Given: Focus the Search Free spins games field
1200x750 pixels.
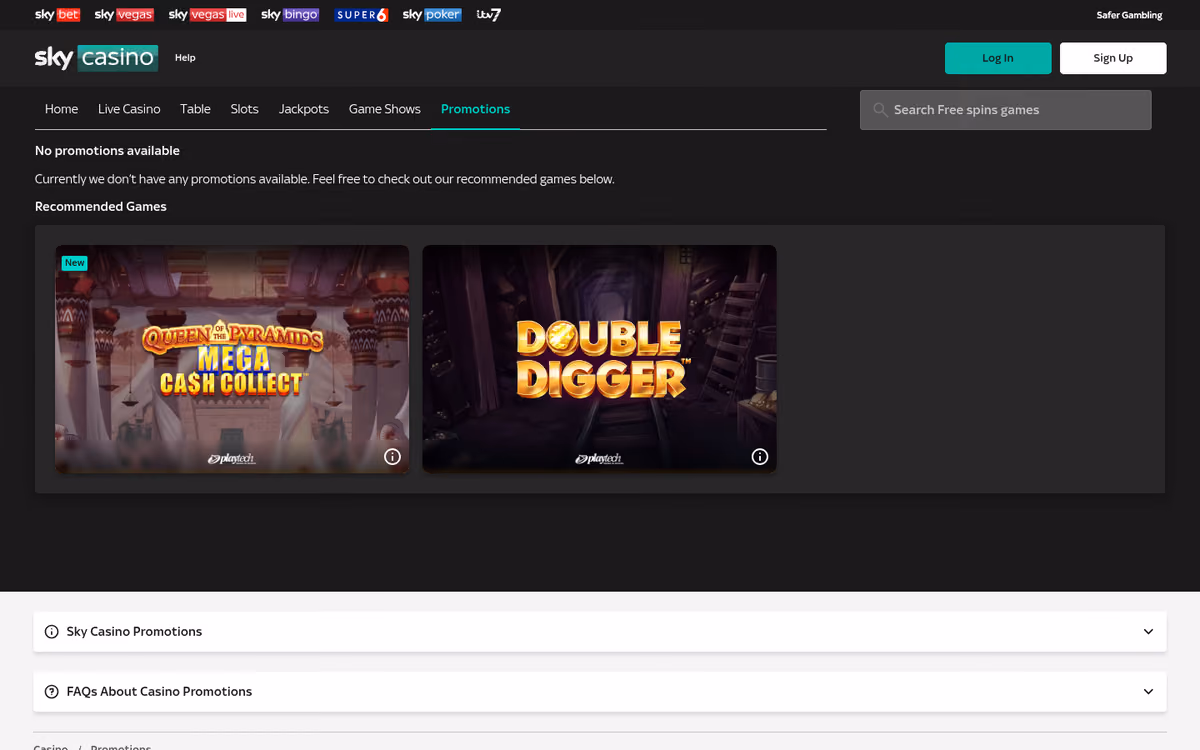Looking at the screenshot, I should point(1005,110).
